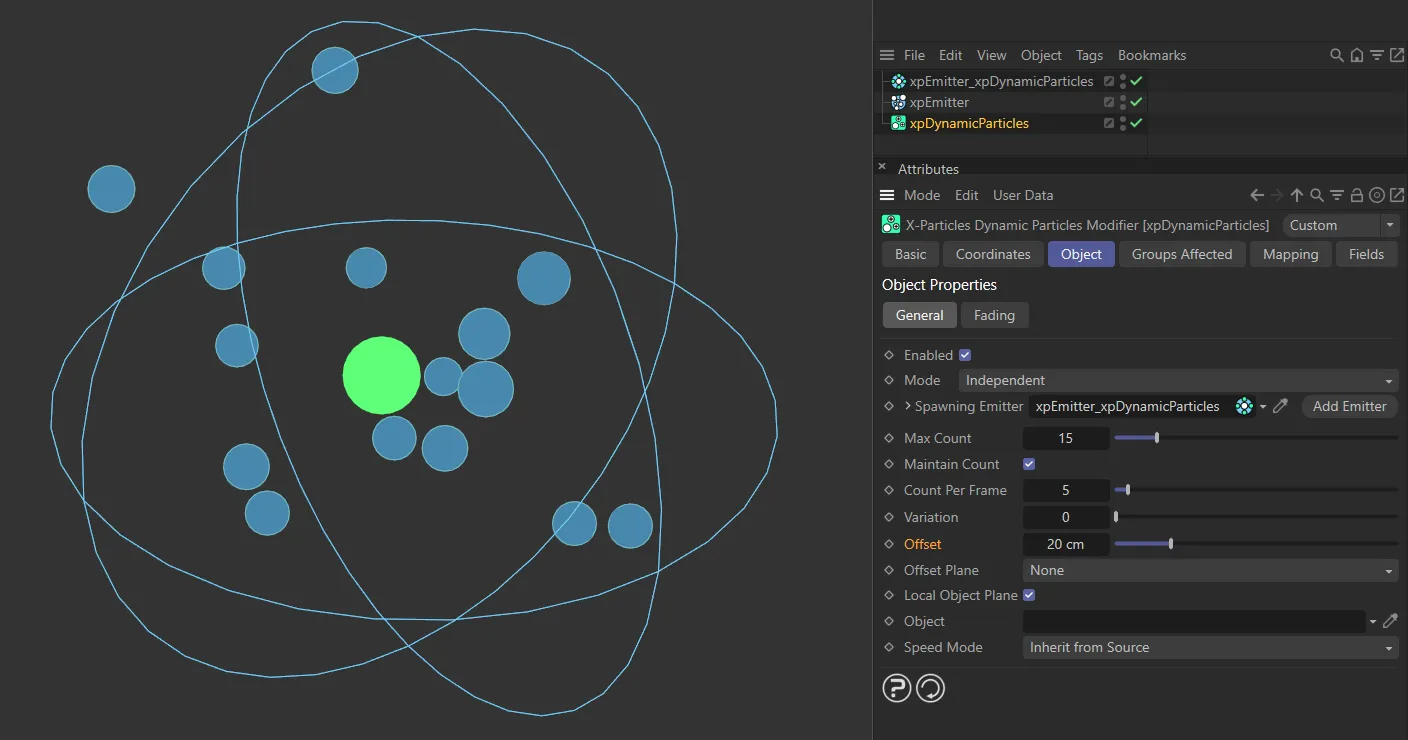The image size is (1408, 740).
Task: Click the Add Emitter button
Action: pyautogui.click(x=1349, y=406)
